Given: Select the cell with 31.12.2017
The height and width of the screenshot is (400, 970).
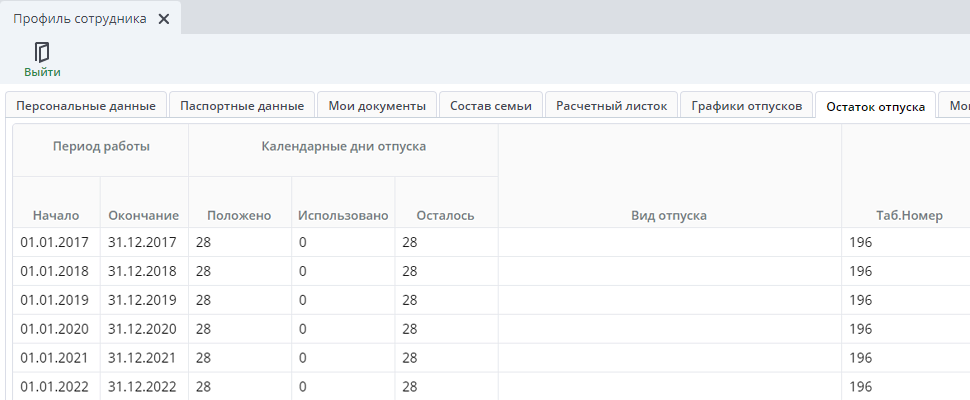Looking at the screenshot, I should point(144,242).
